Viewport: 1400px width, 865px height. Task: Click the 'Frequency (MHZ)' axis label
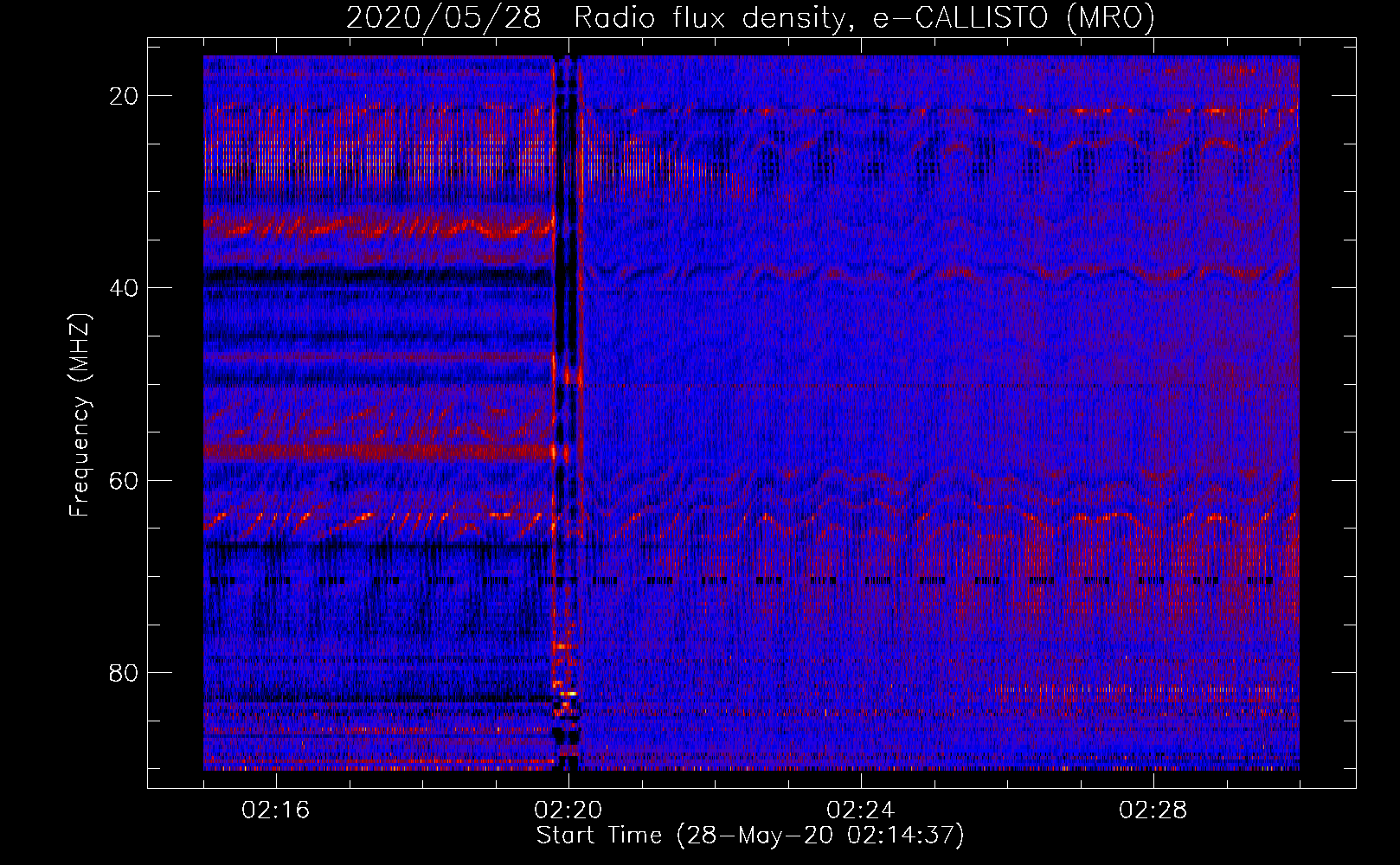point(80,415)
